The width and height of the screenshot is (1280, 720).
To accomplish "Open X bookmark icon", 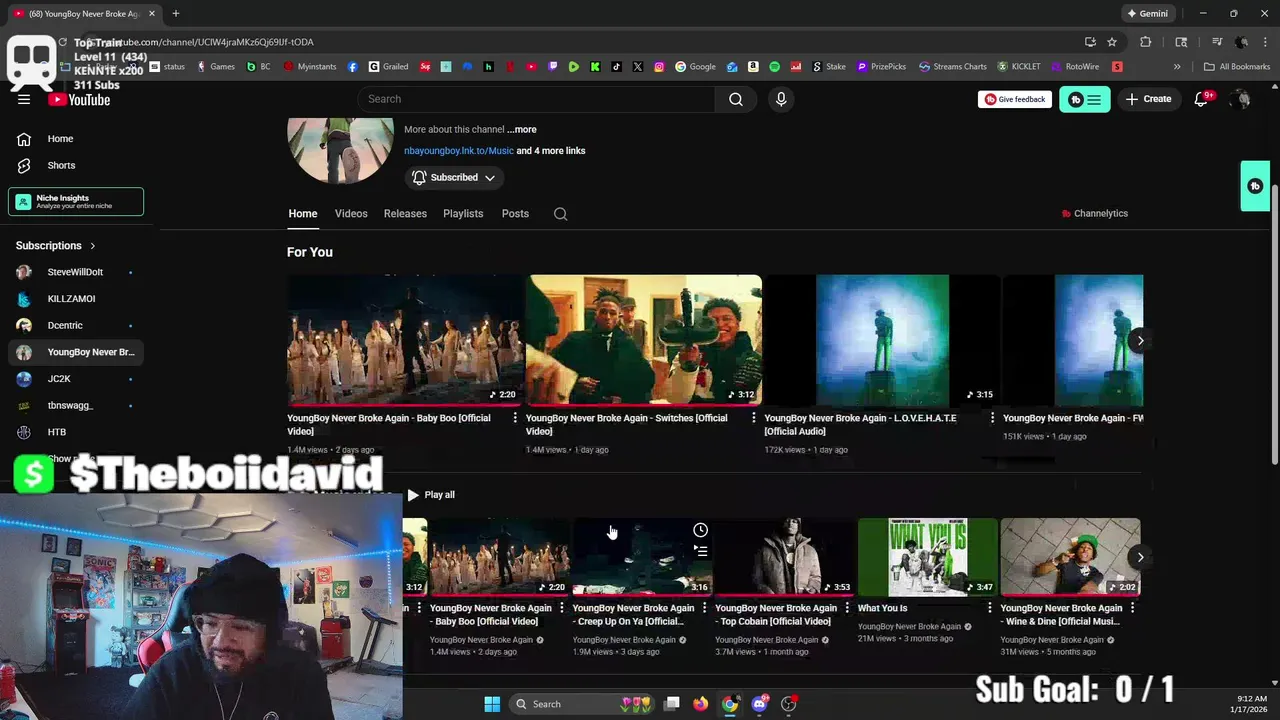I will pos(638,67).
